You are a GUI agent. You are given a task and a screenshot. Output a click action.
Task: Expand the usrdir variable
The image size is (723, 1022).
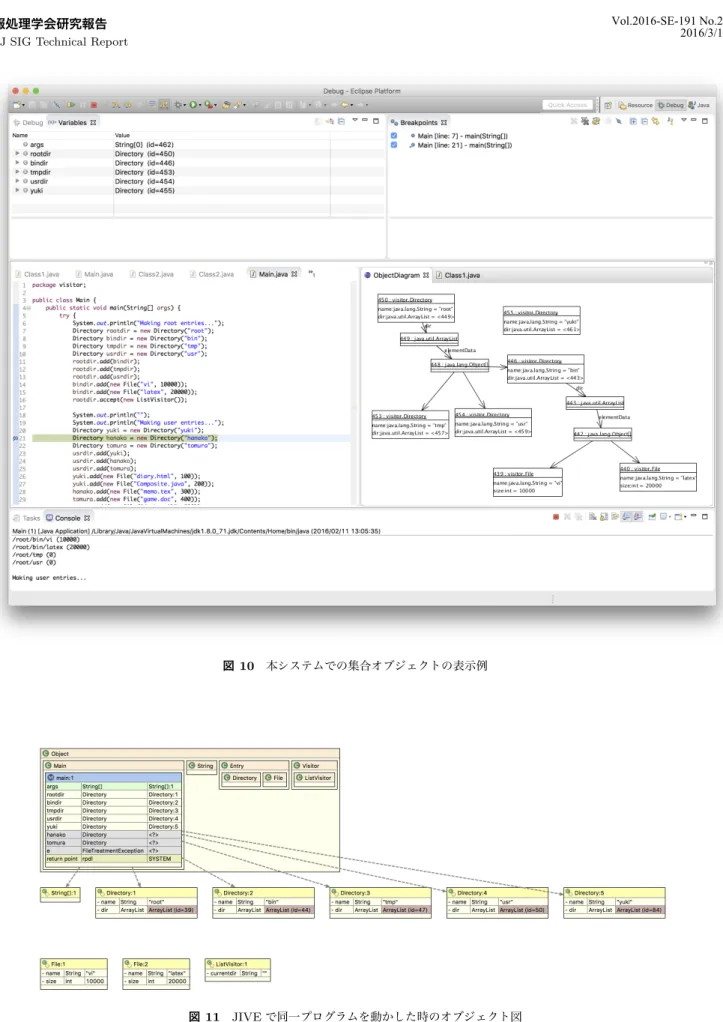(18, 181)
